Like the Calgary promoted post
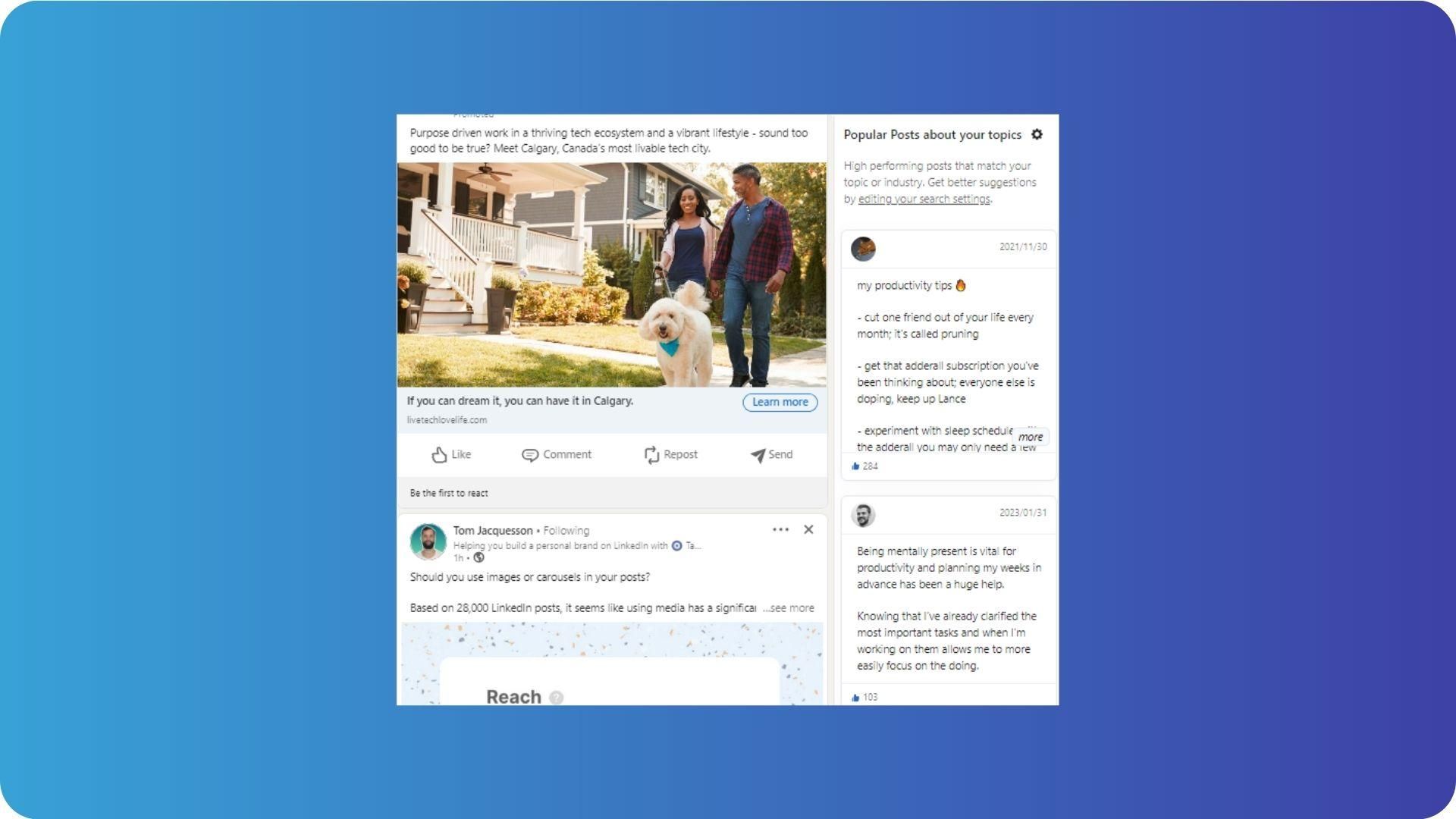The height and width of the screenshot is (819, 1456). point(451,454)
